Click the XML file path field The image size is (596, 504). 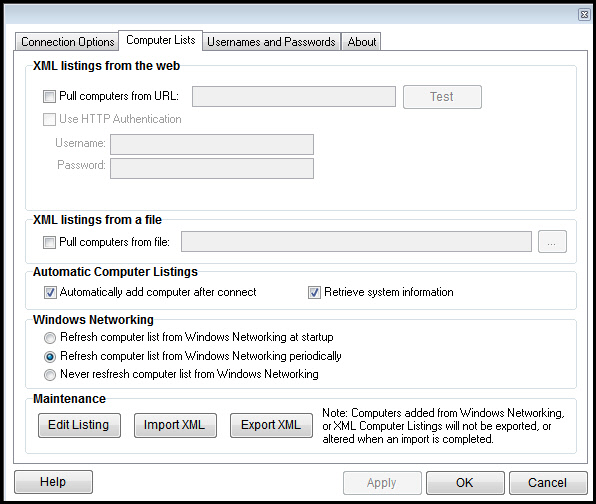click(x=356, y=241)
